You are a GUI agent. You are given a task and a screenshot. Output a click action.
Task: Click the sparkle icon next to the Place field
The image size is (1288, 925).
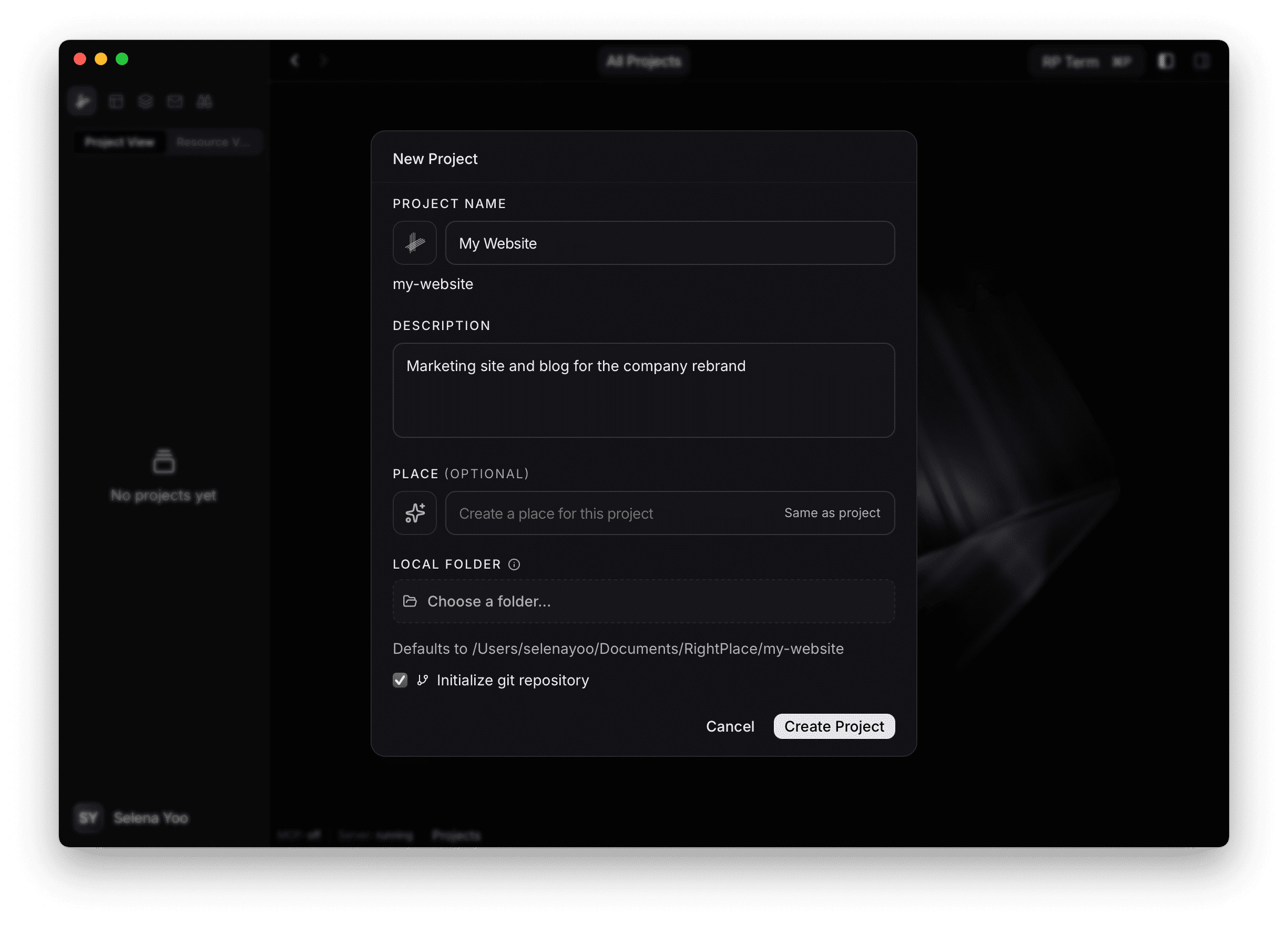(x=415, y=513)
